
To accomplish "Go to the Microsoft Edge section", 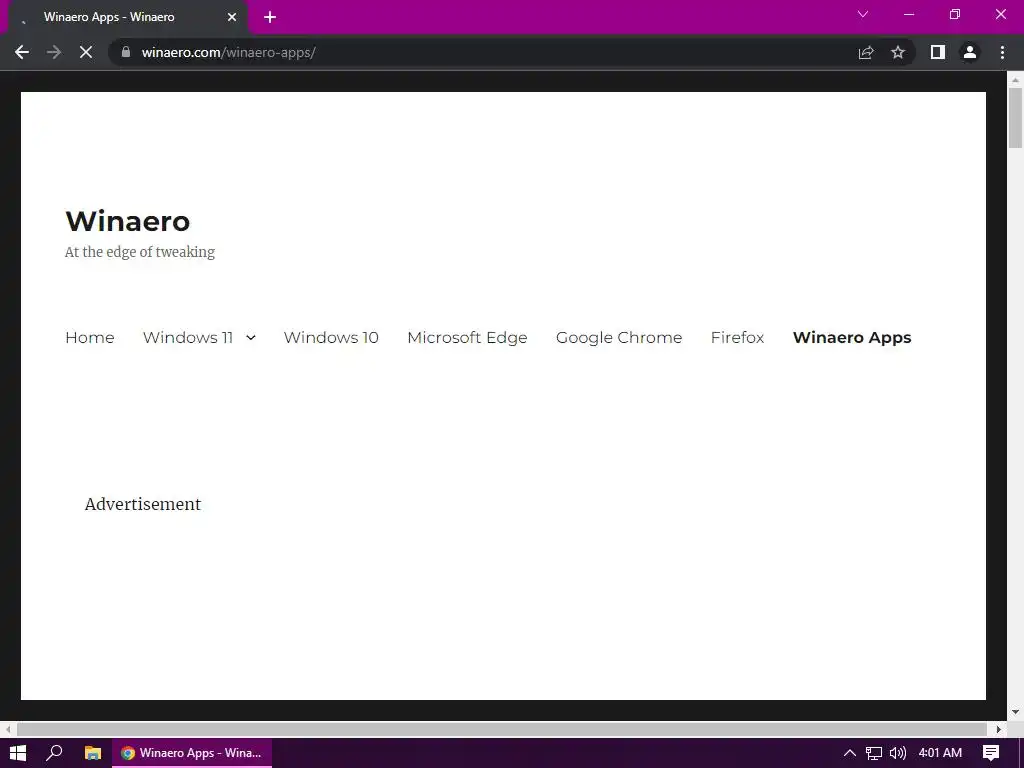I will click(x=468, y=338).
